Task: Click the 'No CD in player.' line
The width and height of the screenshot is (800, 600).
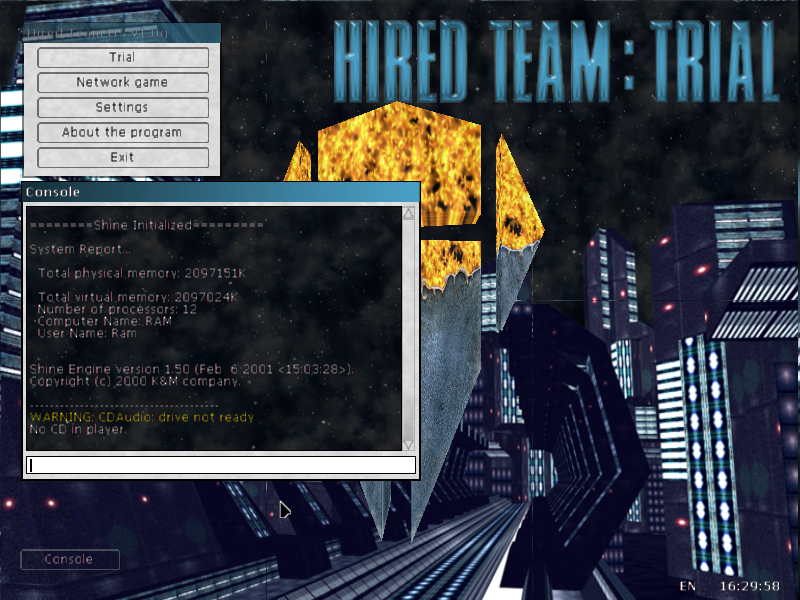Action: pyautogui.click(x=78, y=429)
